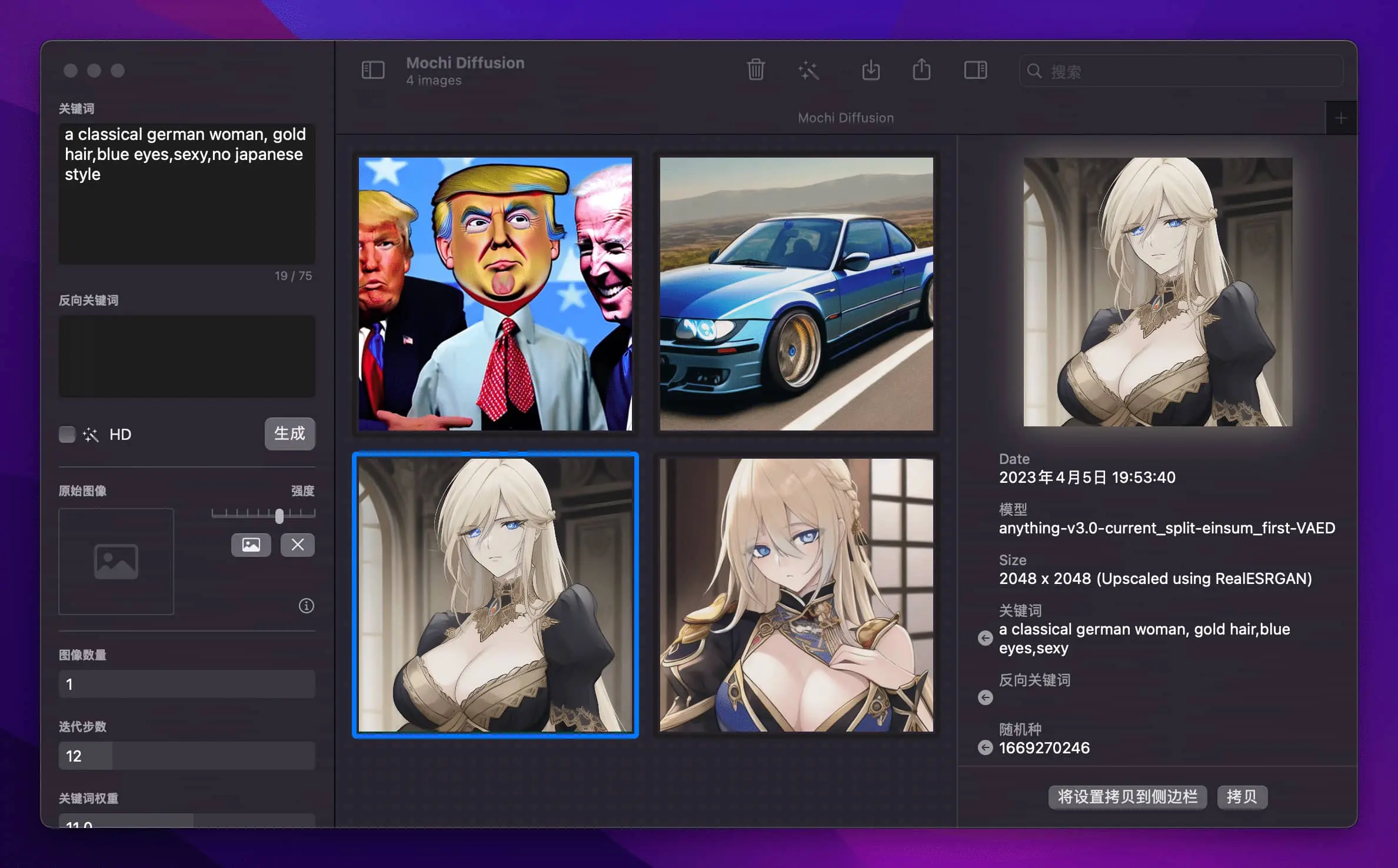Click the 图像数量 field showing 1
Viewport: 1398px width, 868px height.
click(187, 684)
